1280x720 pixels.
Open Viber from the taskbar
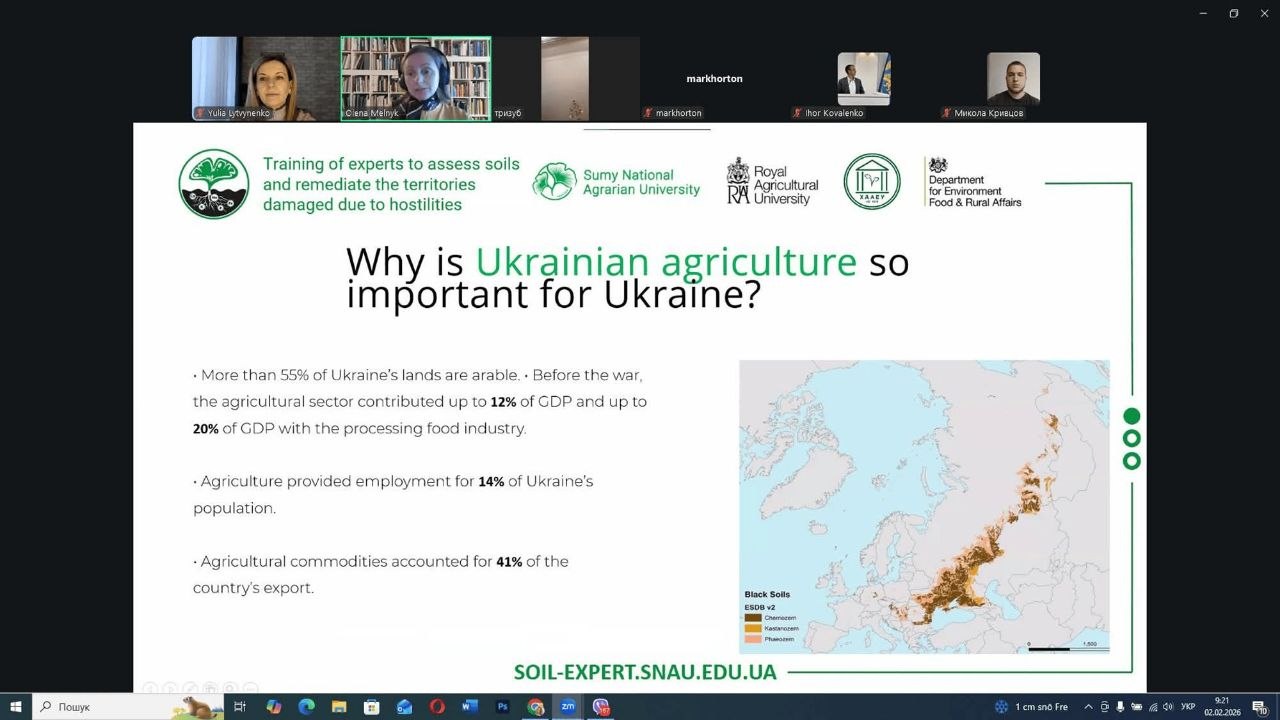(601, 707)
